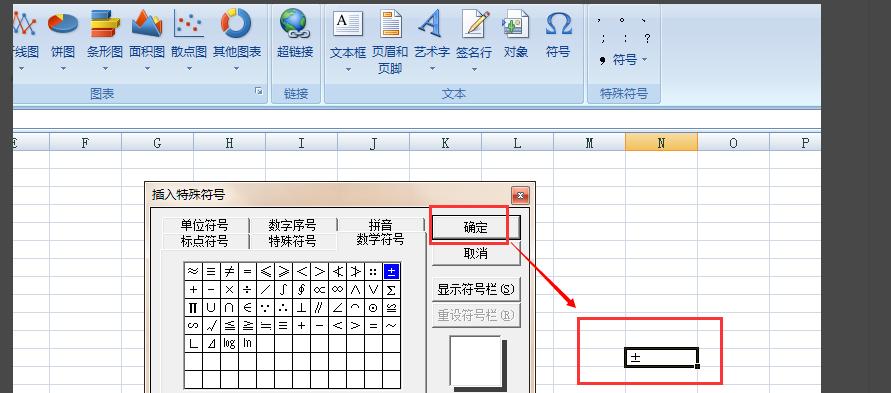
Task: Select the ∝ proportional-to symbol
Action: pos(319,290)
